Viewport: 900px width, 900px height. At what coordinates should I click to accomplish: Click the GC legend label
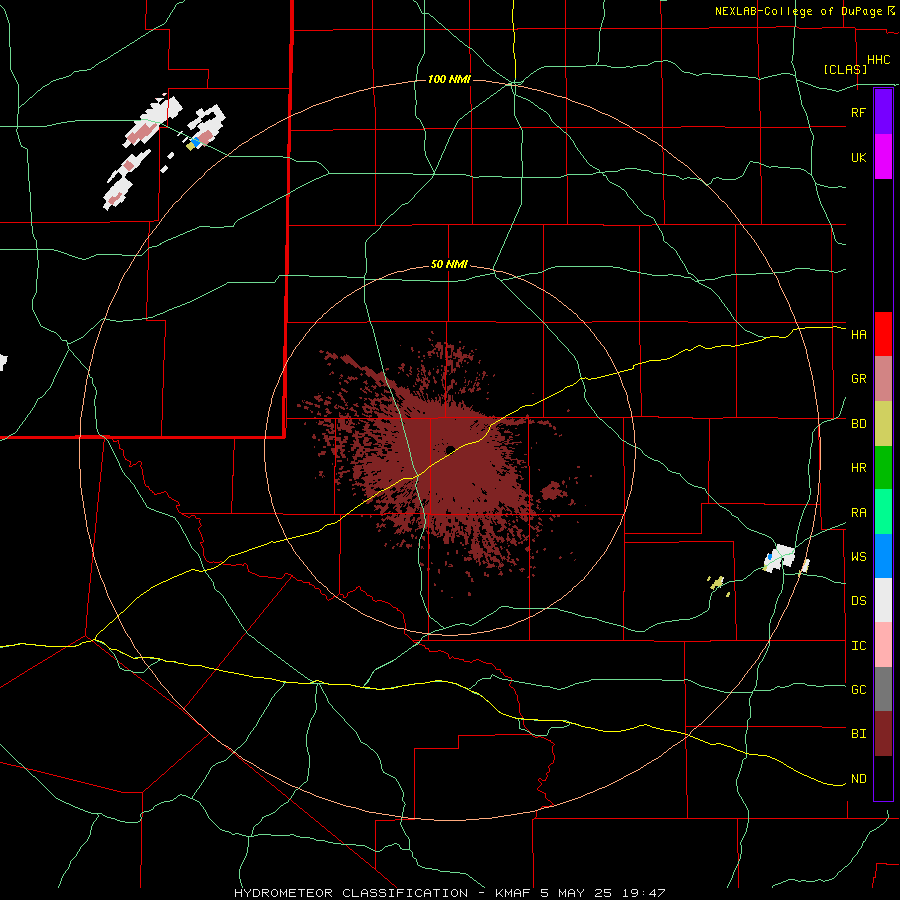tap(859, 690)
